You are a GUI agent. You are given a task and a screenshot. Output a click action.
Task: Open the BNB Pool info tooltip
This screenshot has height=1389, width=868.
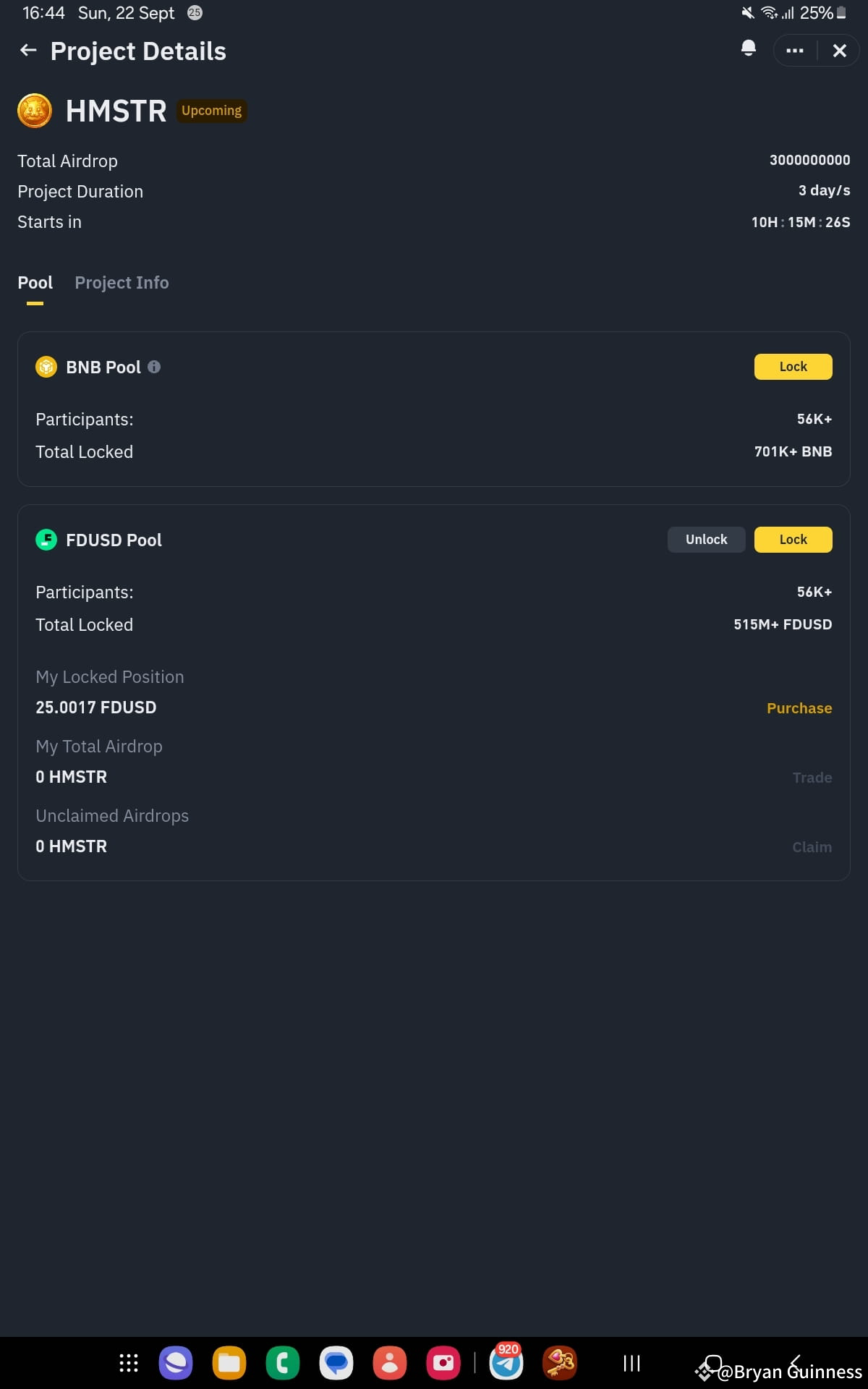(154, 367)
